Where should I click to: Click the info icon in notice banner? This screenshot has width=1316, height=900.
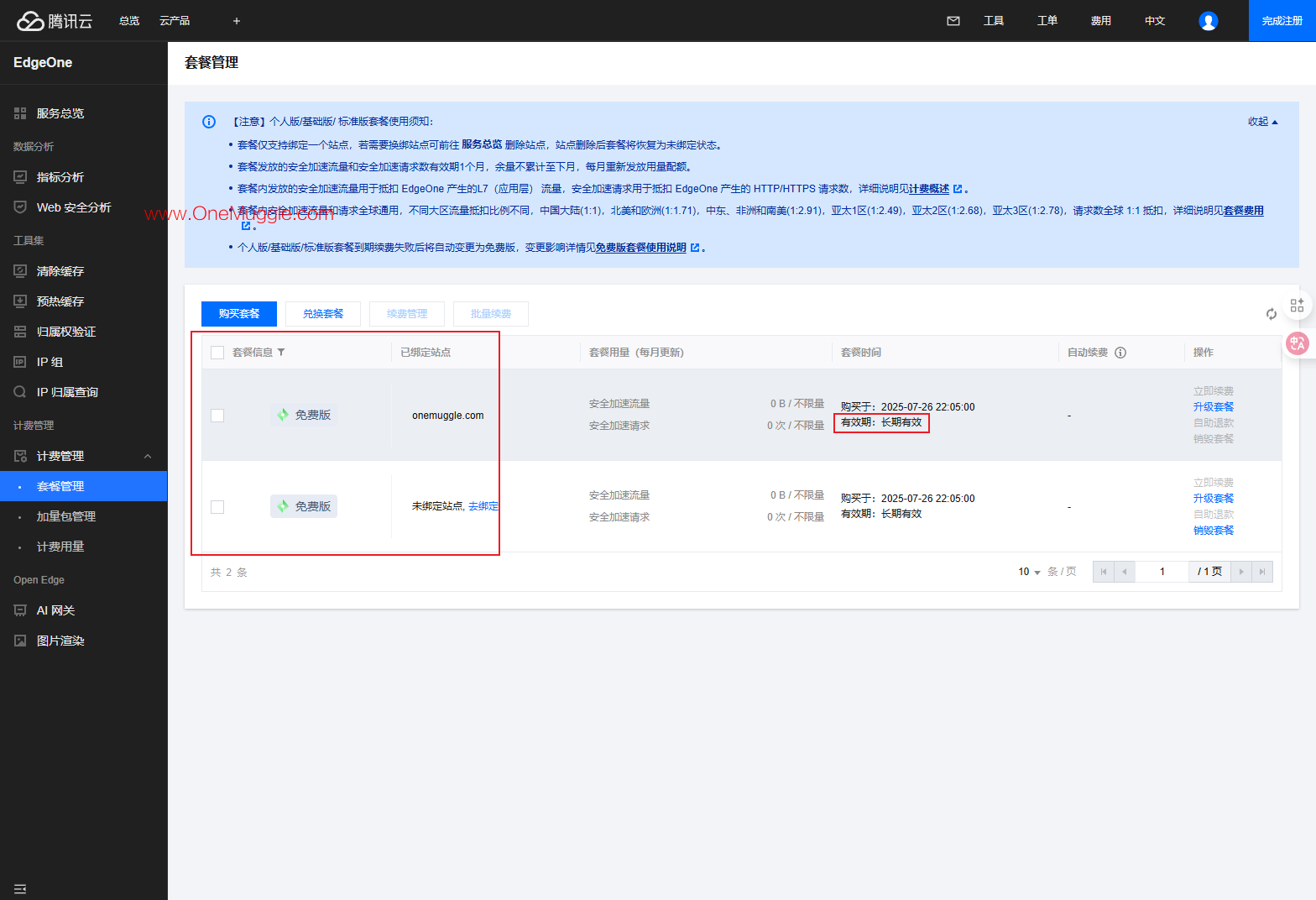209,122
